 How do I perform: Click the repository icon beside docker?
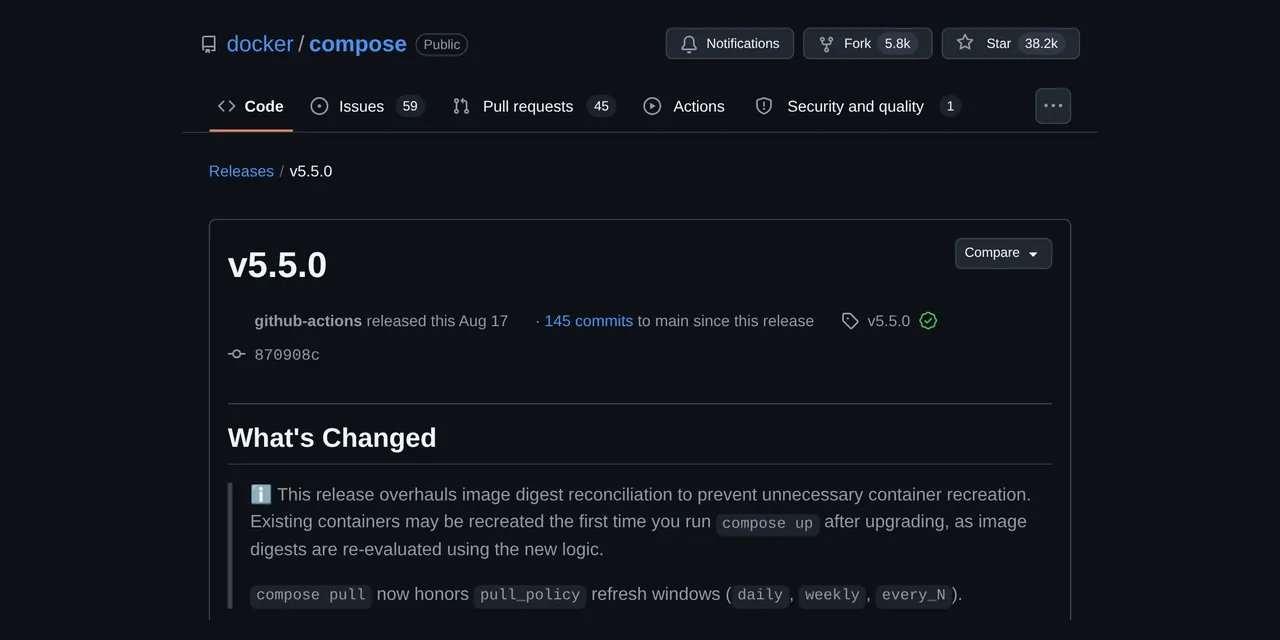208,44
